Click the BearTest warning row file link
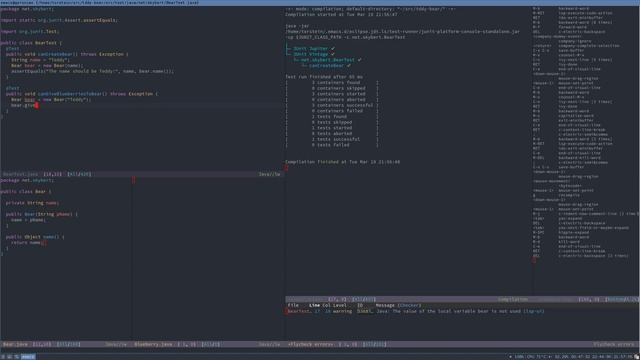The width and height of the screenshot is (640, 360). coord(299,311)
